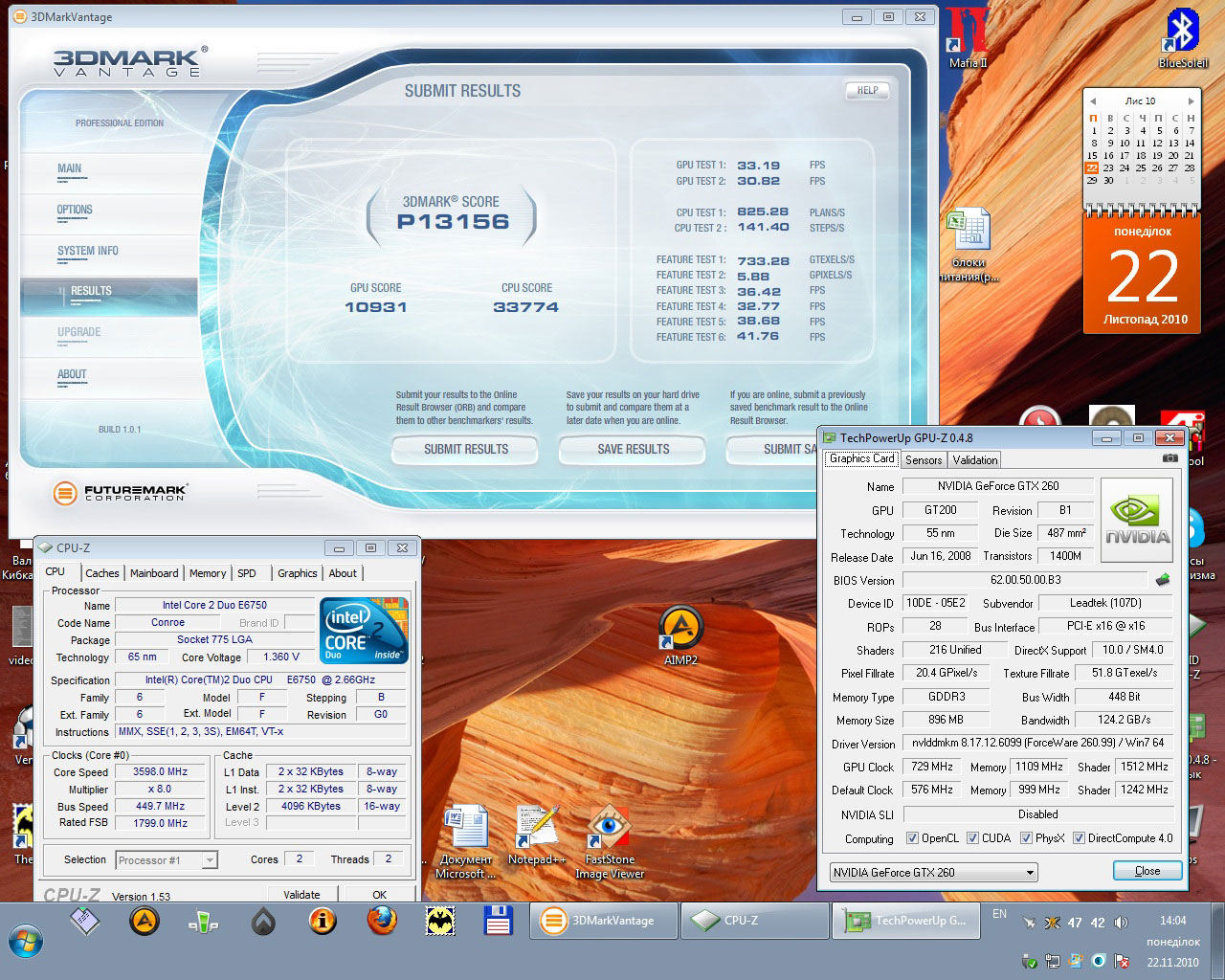Click the floppy disk icon in the taskbar
The height and width of the screenshot is (980, 1225).
pos(499,922)
